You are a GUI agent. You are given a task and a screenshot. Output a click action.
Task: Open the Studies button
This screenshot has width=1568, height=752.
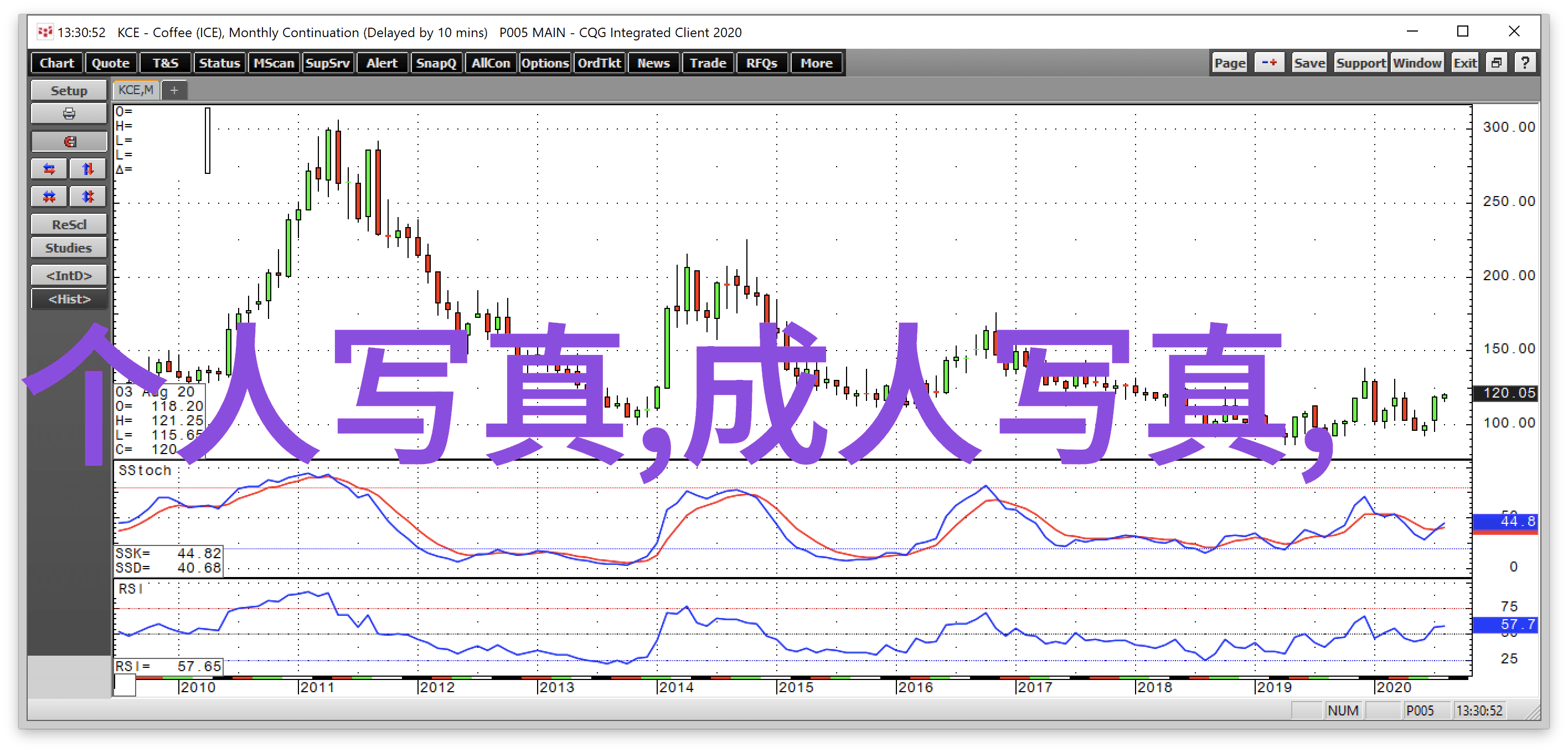click(x=69, y=248)
